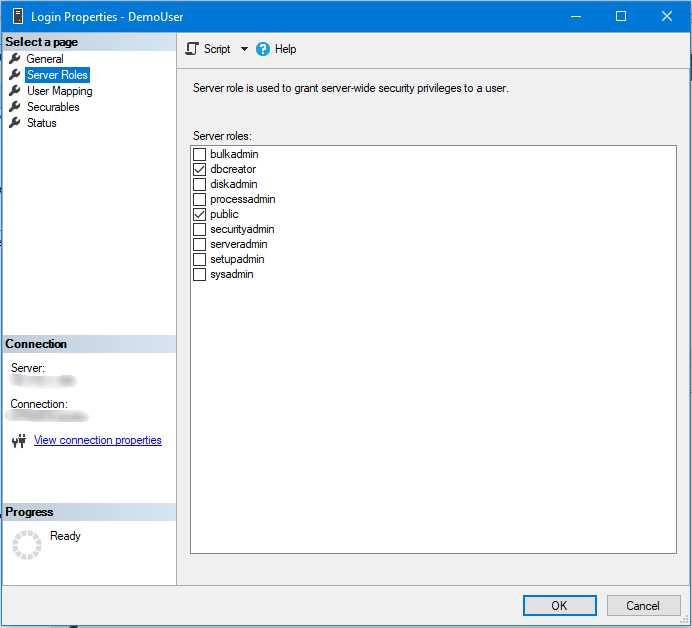Viewport: 692px width, 628px height.
Task: Click the 'Progress' section header
Action: pos(29,512)
